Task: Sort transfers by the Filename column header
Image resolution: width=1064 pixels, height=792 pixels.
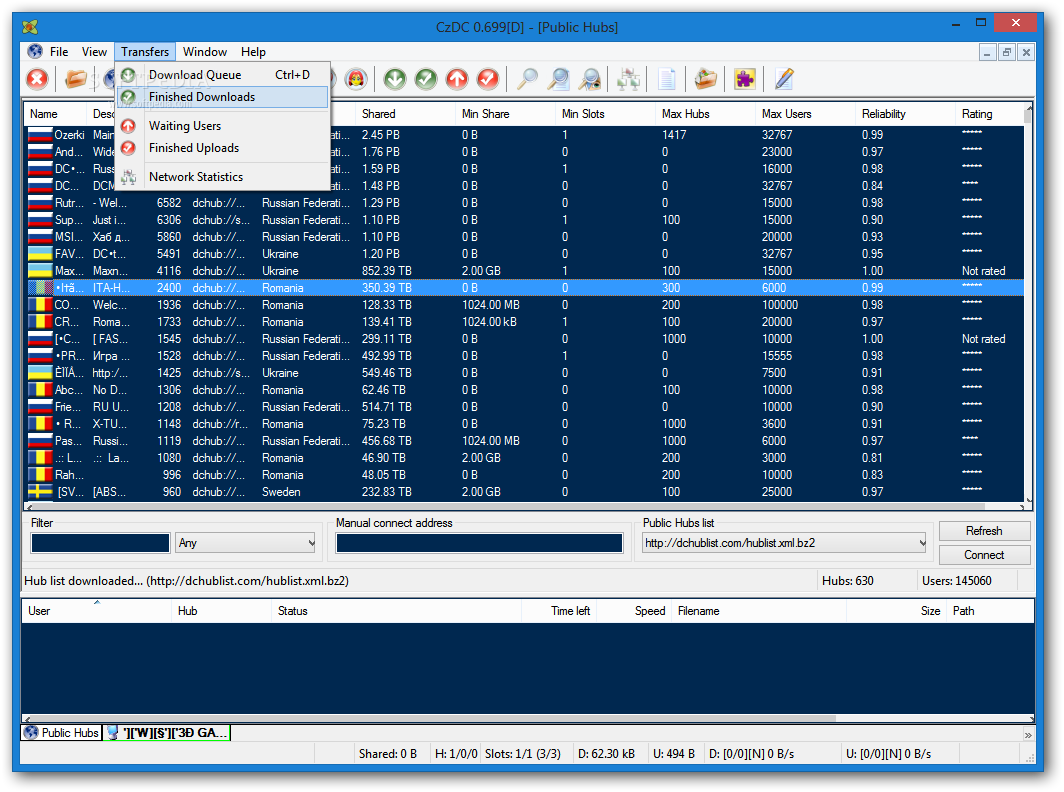Action: [759, 611]
